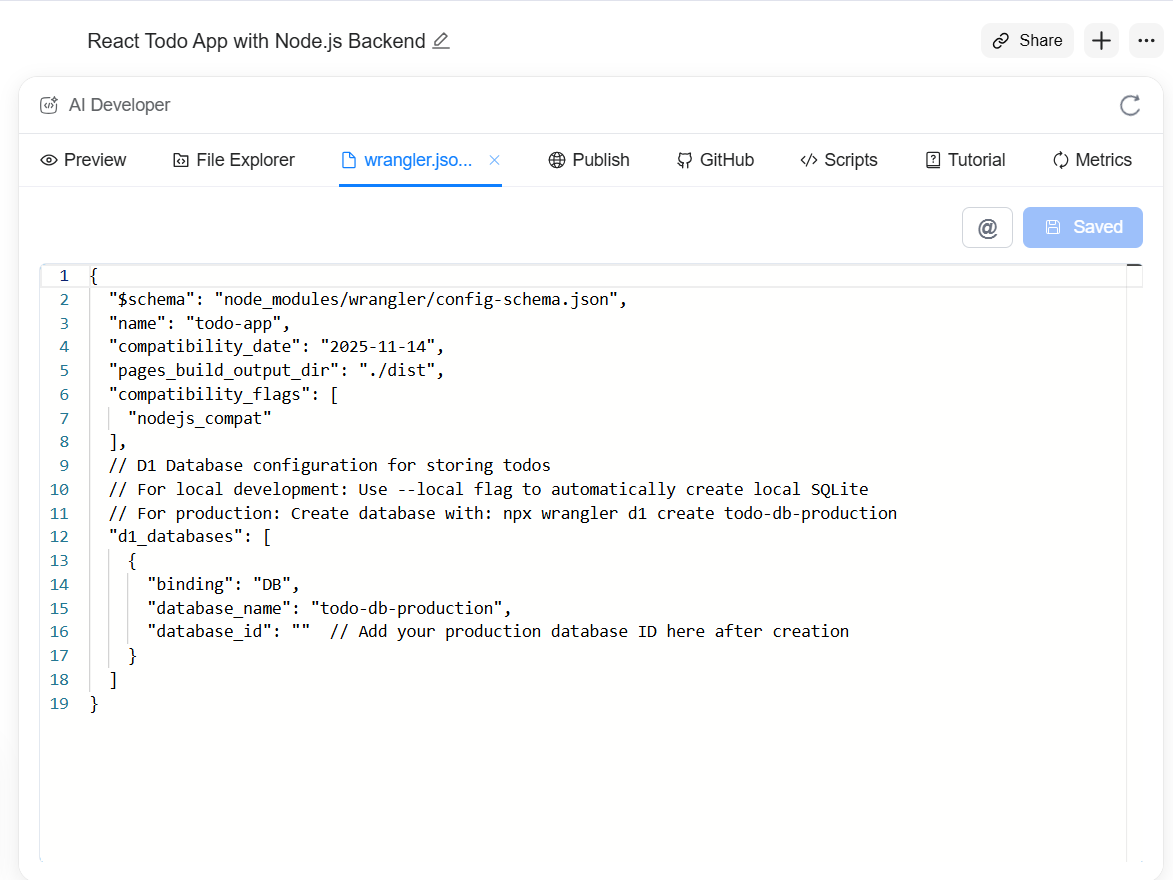Click the Publish globe icon
This screenshot has height=880, width=1173.
point(556,160)
